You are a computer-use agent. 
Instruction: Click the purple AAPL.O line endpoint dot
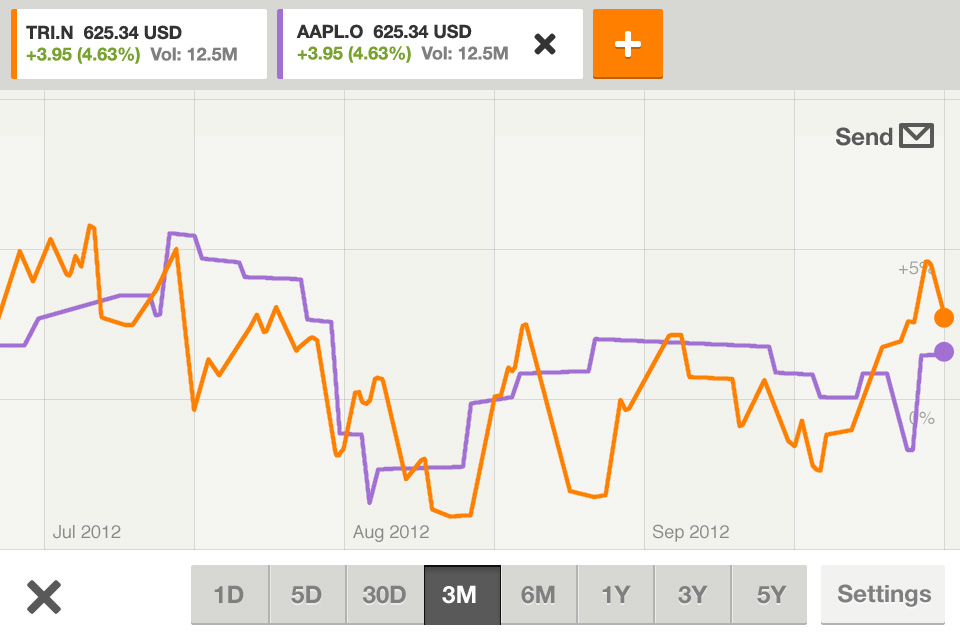point(943,352)
